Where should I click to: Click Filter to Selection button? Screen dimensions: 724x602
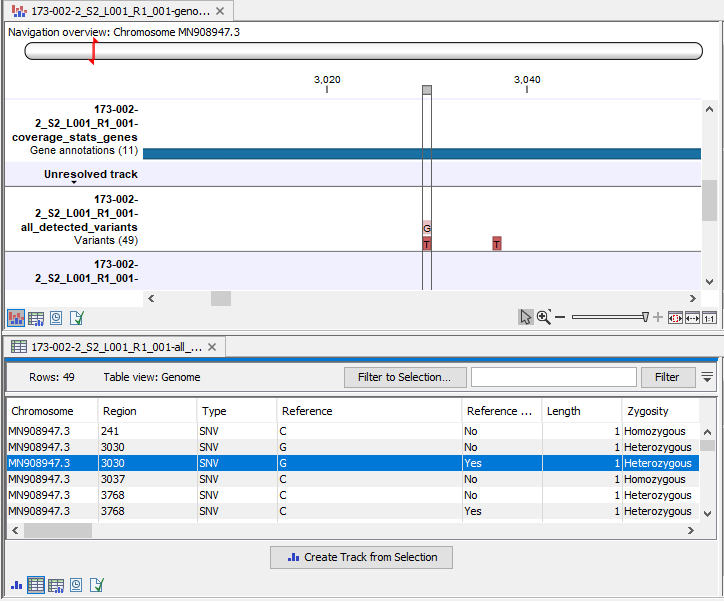point(404,377)
